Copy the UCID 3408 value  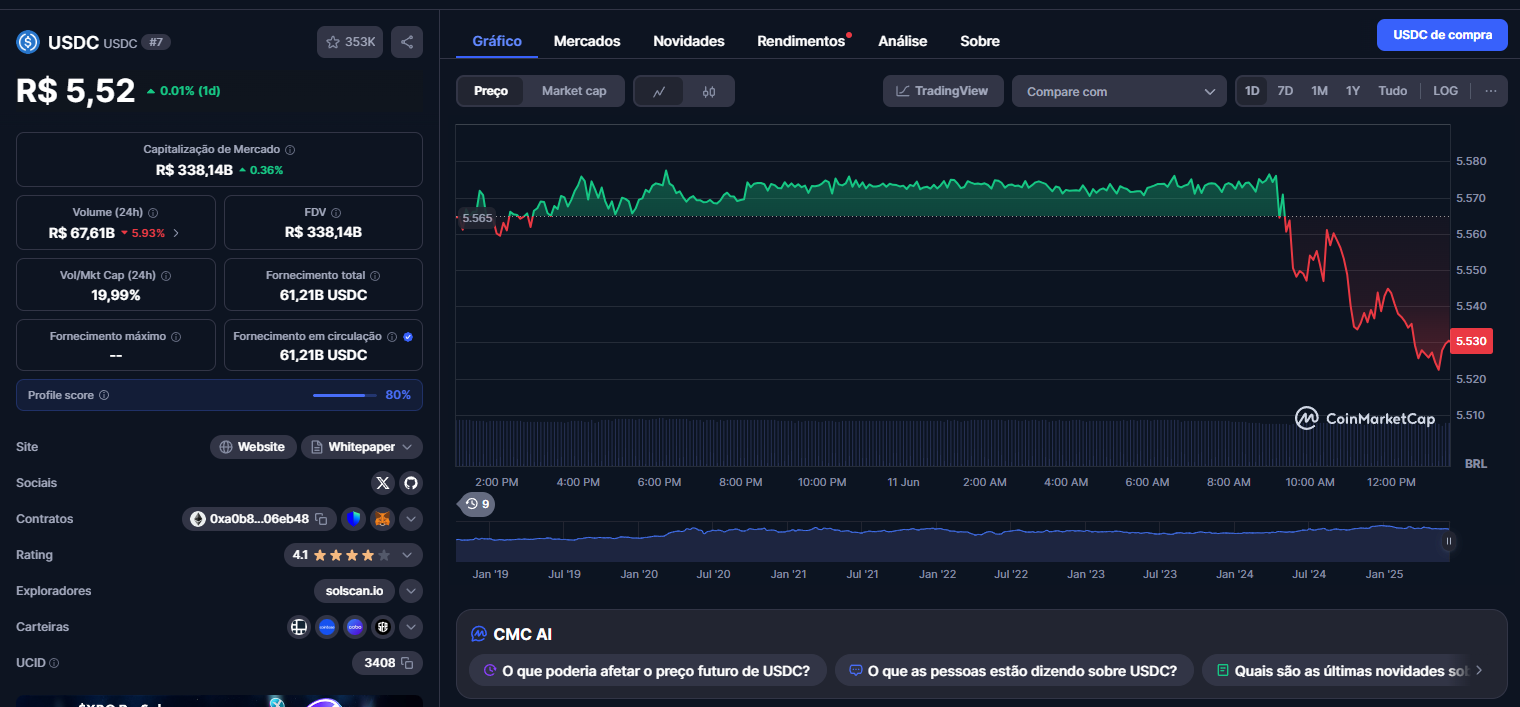[x=407, y=663]
